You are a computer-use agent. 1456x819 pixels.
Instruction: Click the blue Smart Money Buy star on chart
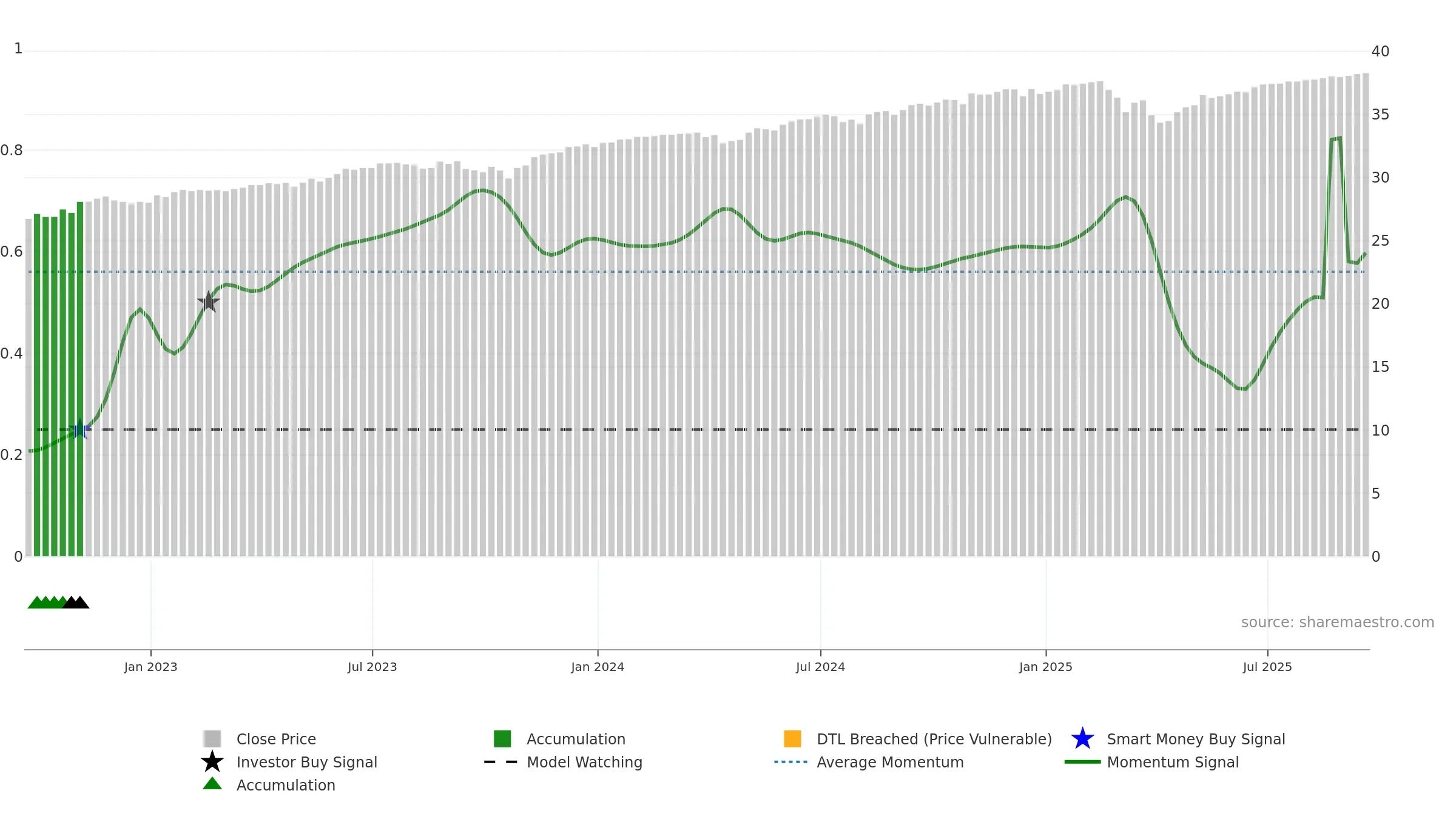click(x=79, y=430)
